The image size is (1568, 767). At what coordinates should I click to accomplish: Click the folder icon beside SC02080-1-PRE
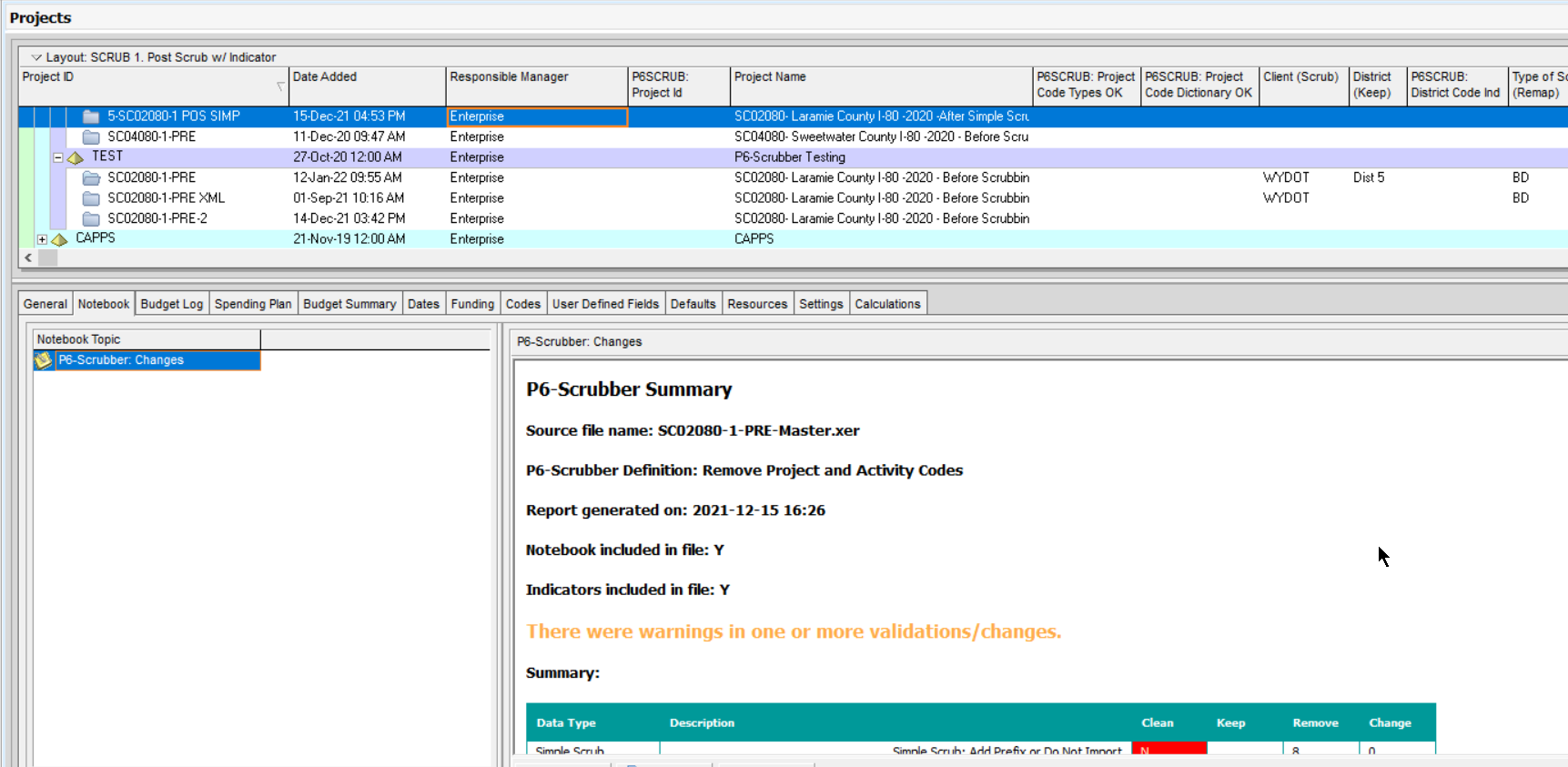(x=91, y=178)
